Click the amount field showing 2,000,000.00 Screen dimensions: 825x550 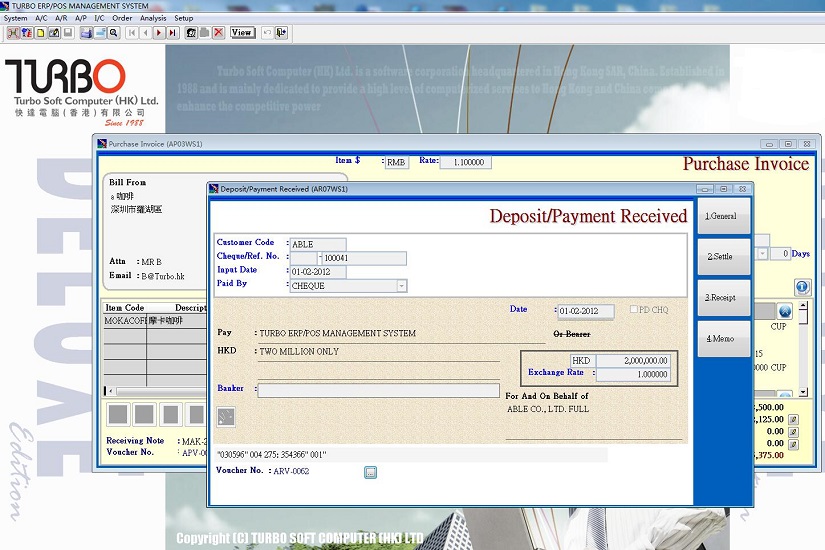pyautogui.click(x=633, y=361)
